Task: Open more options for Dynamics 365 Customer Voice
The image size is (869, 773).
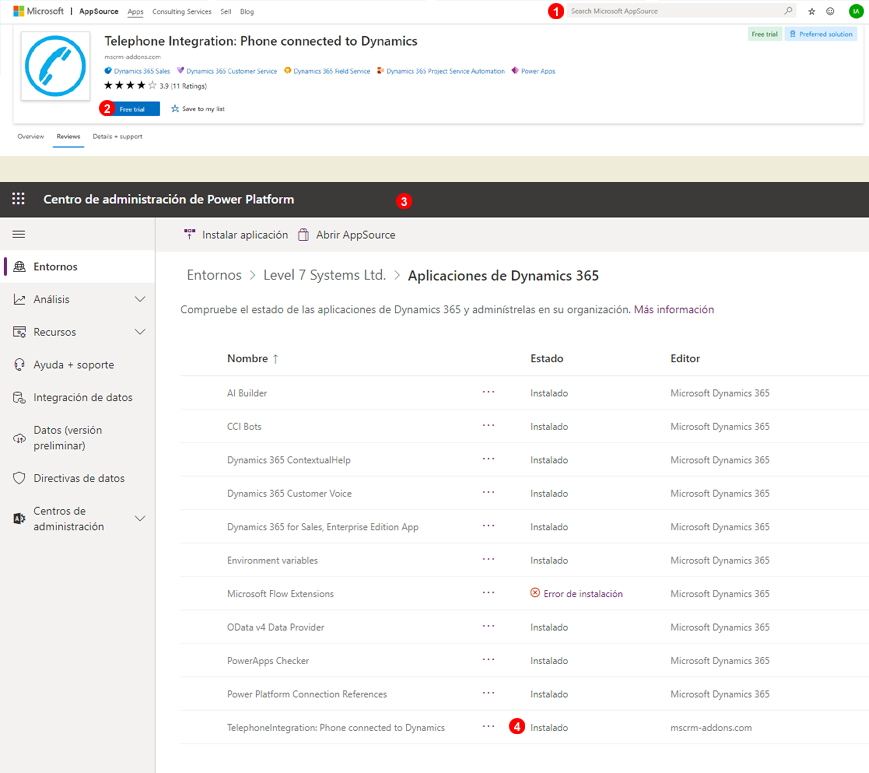Action: 488,492
